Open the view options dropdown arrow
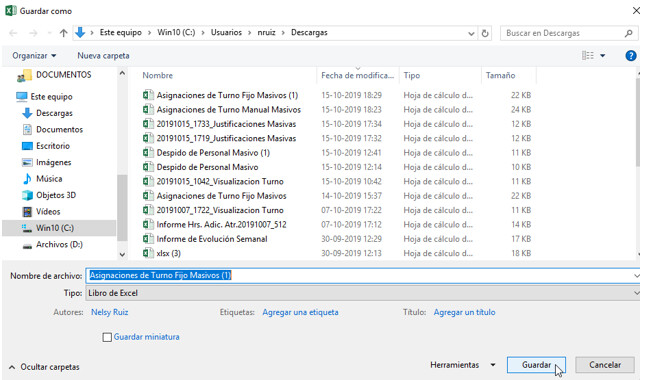This screenshot has width=645, height=380. [603, 56]
